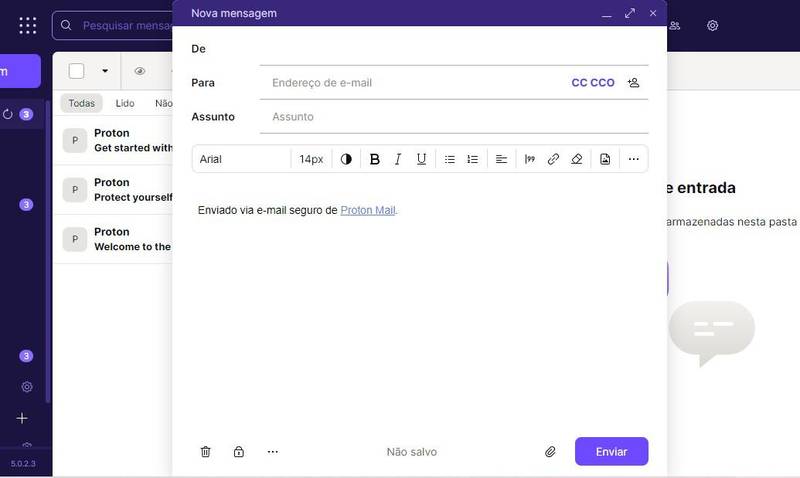This screenshot has width=800, height=478.
Task: Select the Não lido filter tab
Action: 163,103
